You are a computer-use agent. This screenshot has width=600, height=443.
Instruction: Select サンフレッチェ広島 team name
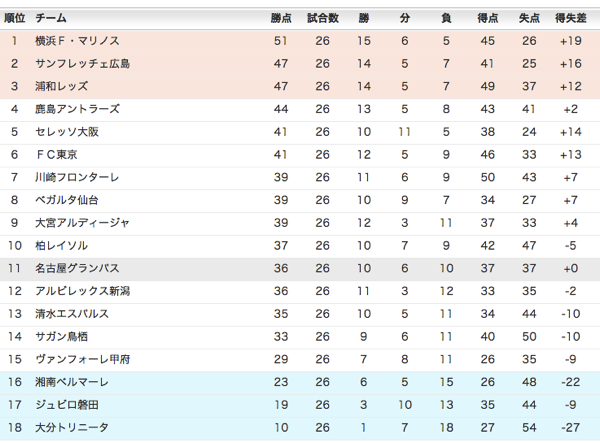[83, 64]
